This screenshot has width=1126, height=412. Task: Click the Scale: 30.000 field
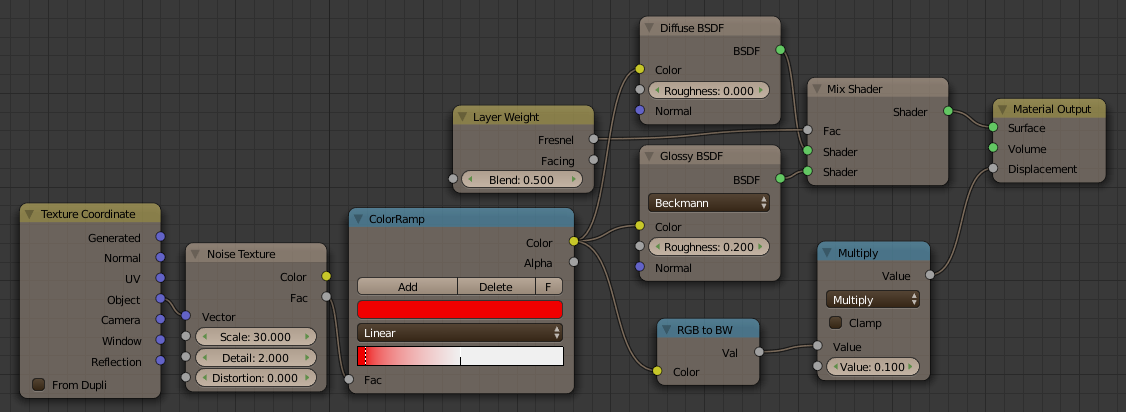pyautogui.click(x=256, y=337)
